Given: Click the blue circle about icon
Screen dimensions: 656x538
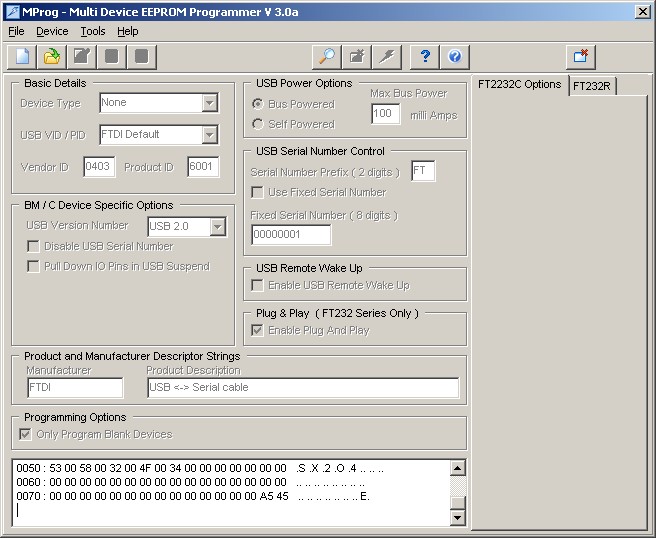Looking at the screenshot, I should [455, 56].
